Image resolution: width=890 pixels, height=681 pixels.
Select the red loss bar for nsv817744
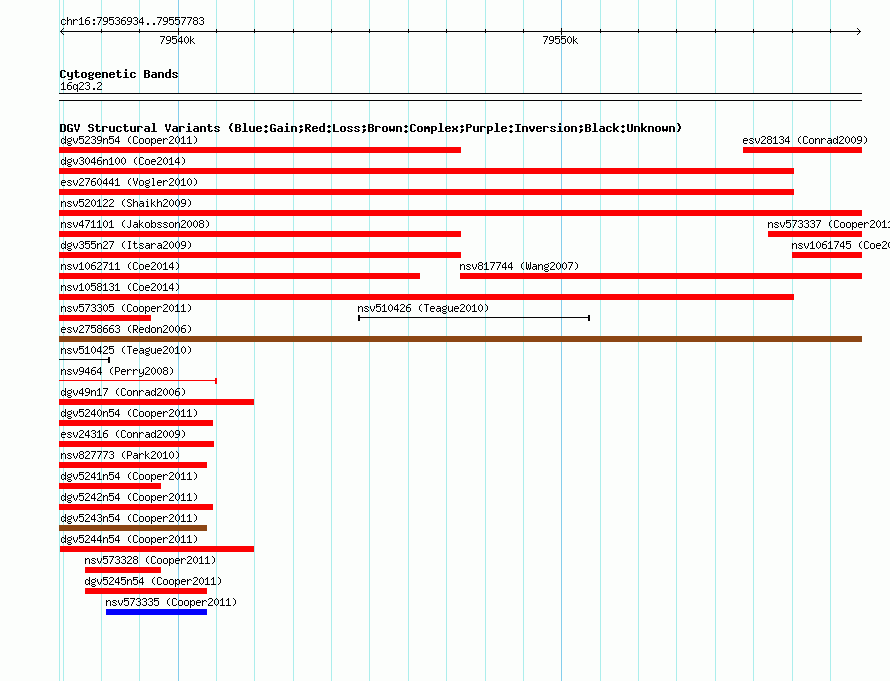coord(661,276)
